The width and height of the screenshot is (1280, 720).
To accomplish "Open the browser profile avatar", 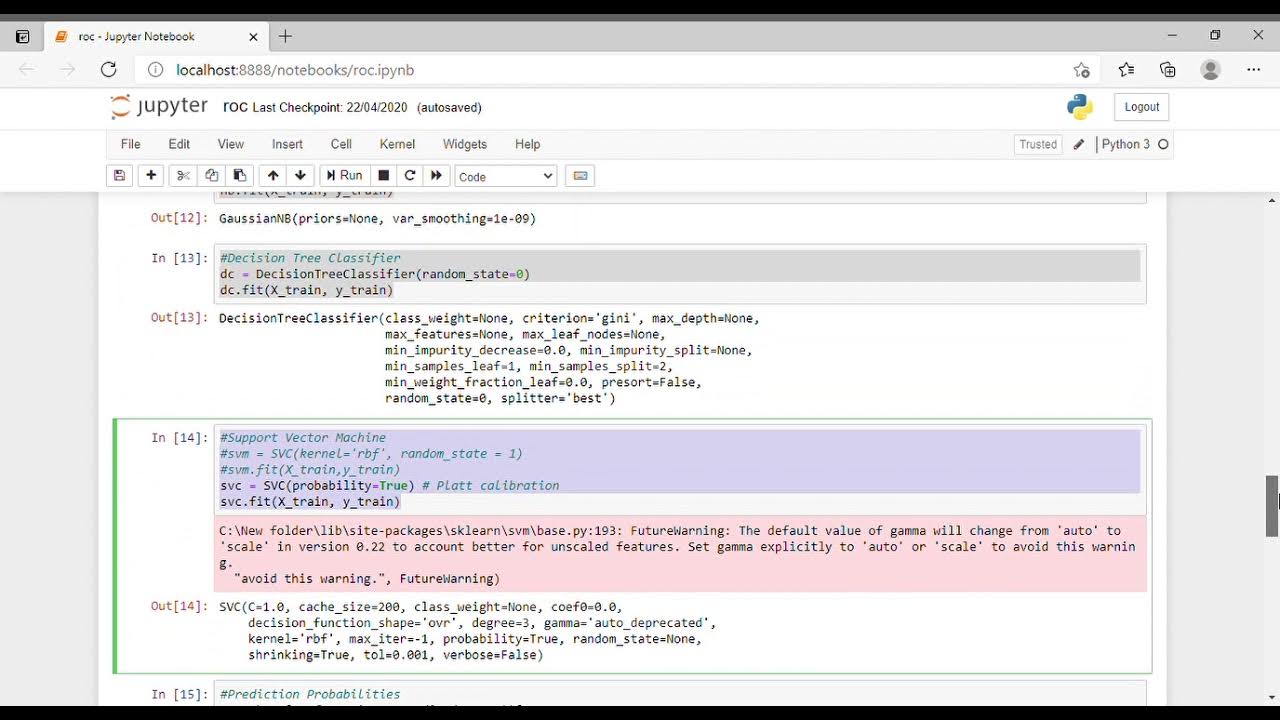I will pos(1211,70).
